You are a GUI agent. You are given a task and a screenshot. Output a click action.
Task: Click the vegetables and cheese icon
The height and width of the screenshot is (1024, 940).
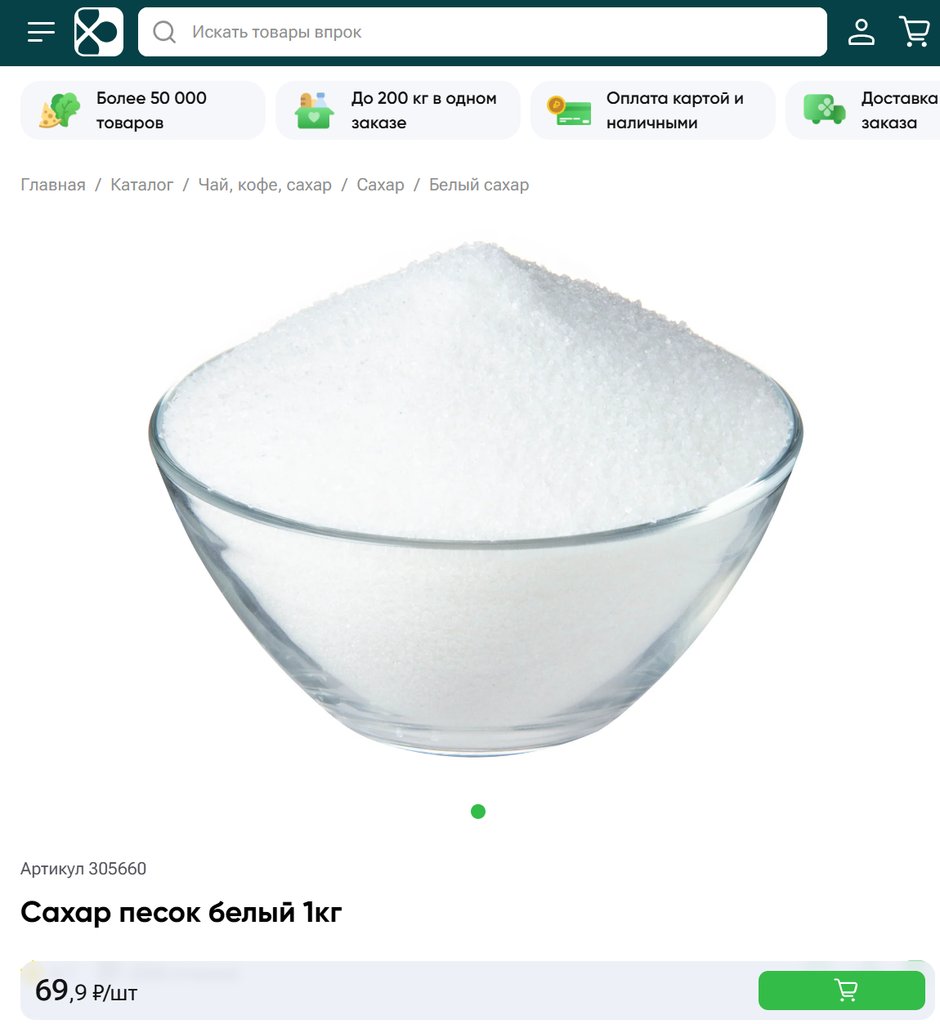click(59, 110)
